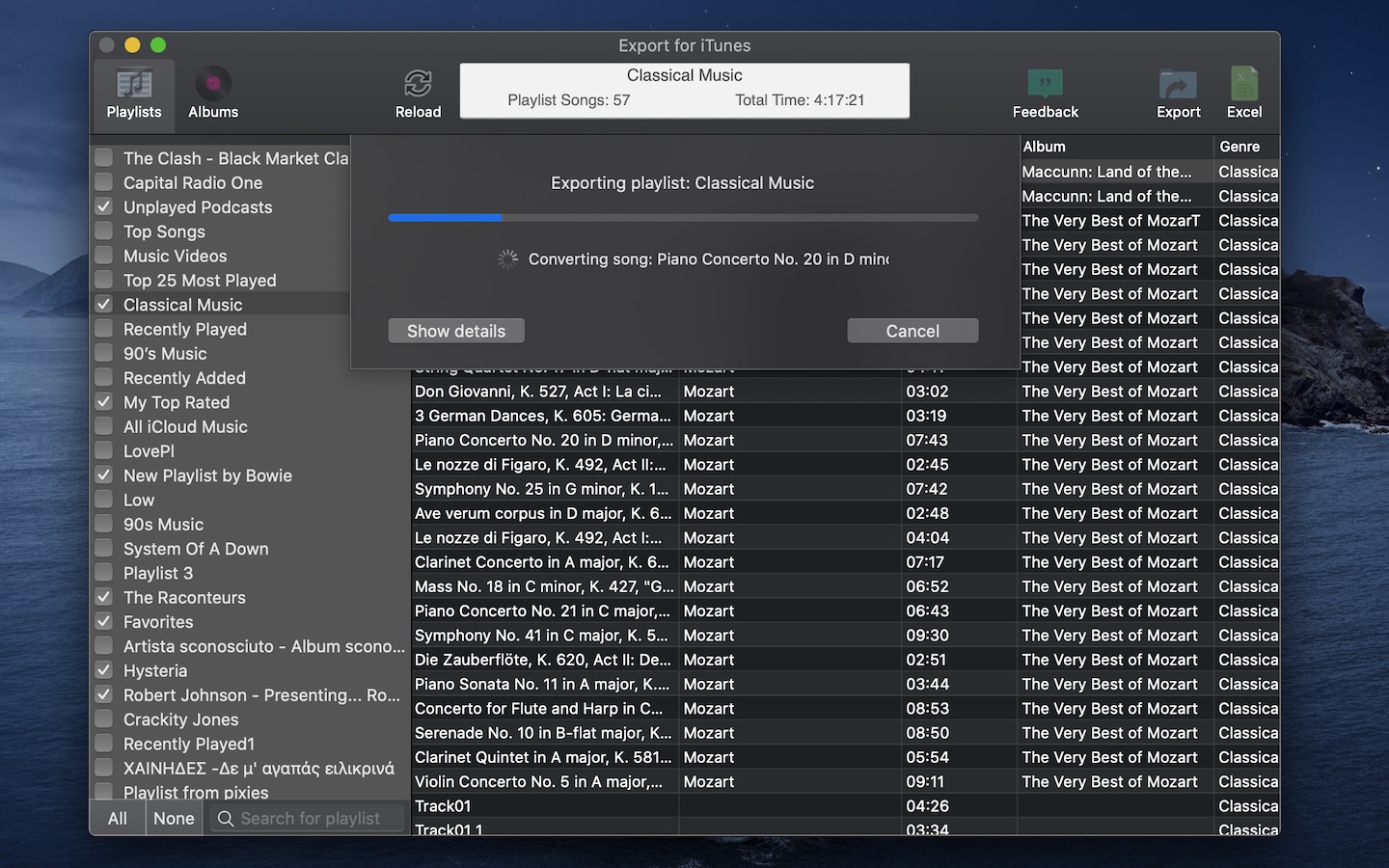The image size is (1389, 868).
Task: Click the Show details button
Action: [x=456, y=331]
